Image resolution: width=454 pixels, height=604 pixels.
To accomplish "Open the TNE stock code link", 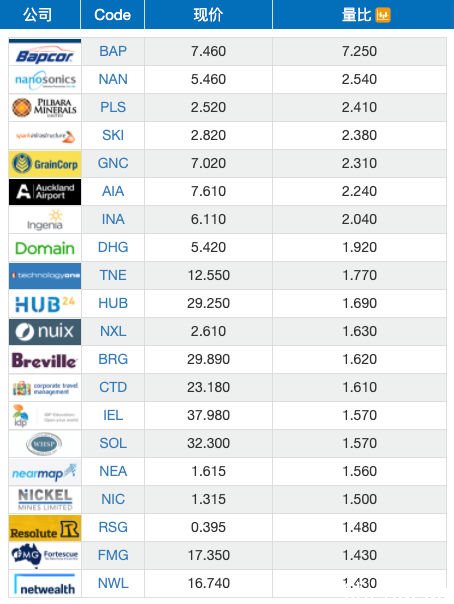I will [113, 275].
